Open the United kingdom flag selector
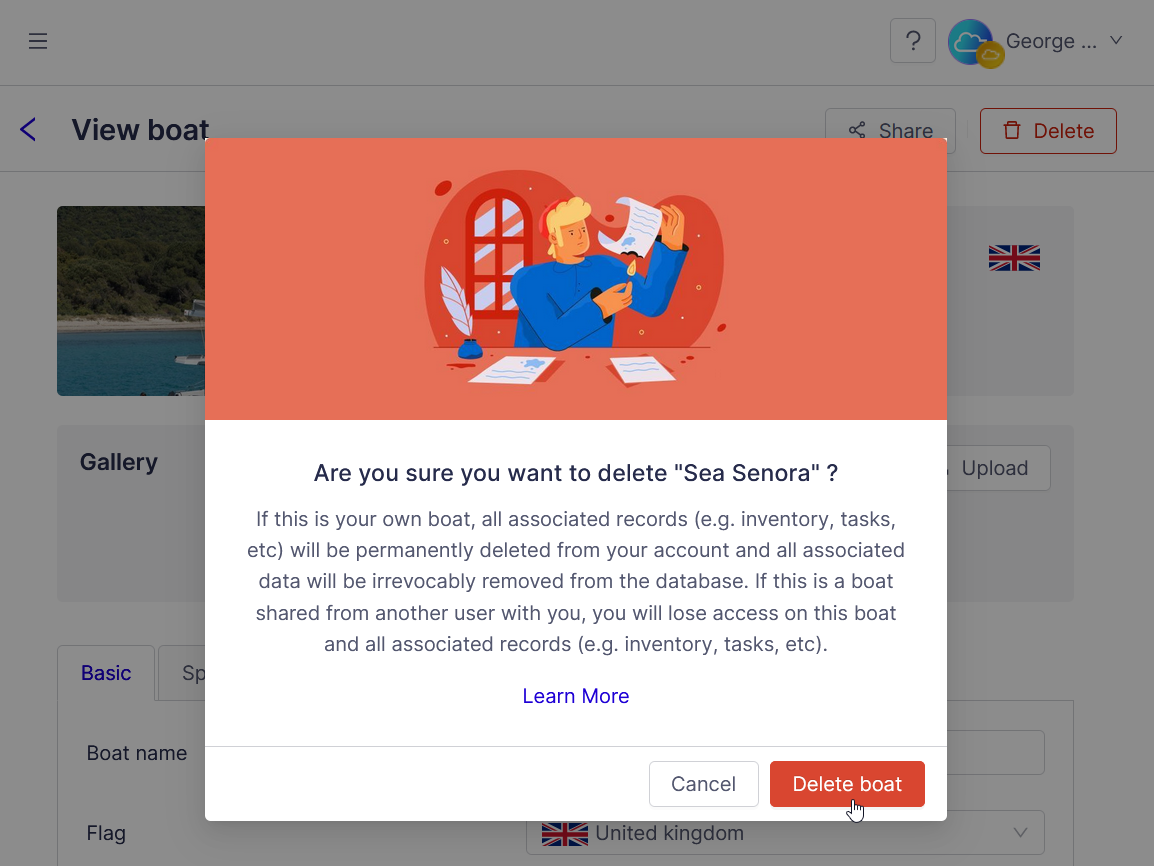1154x866 pixels. tap(785, 833)
